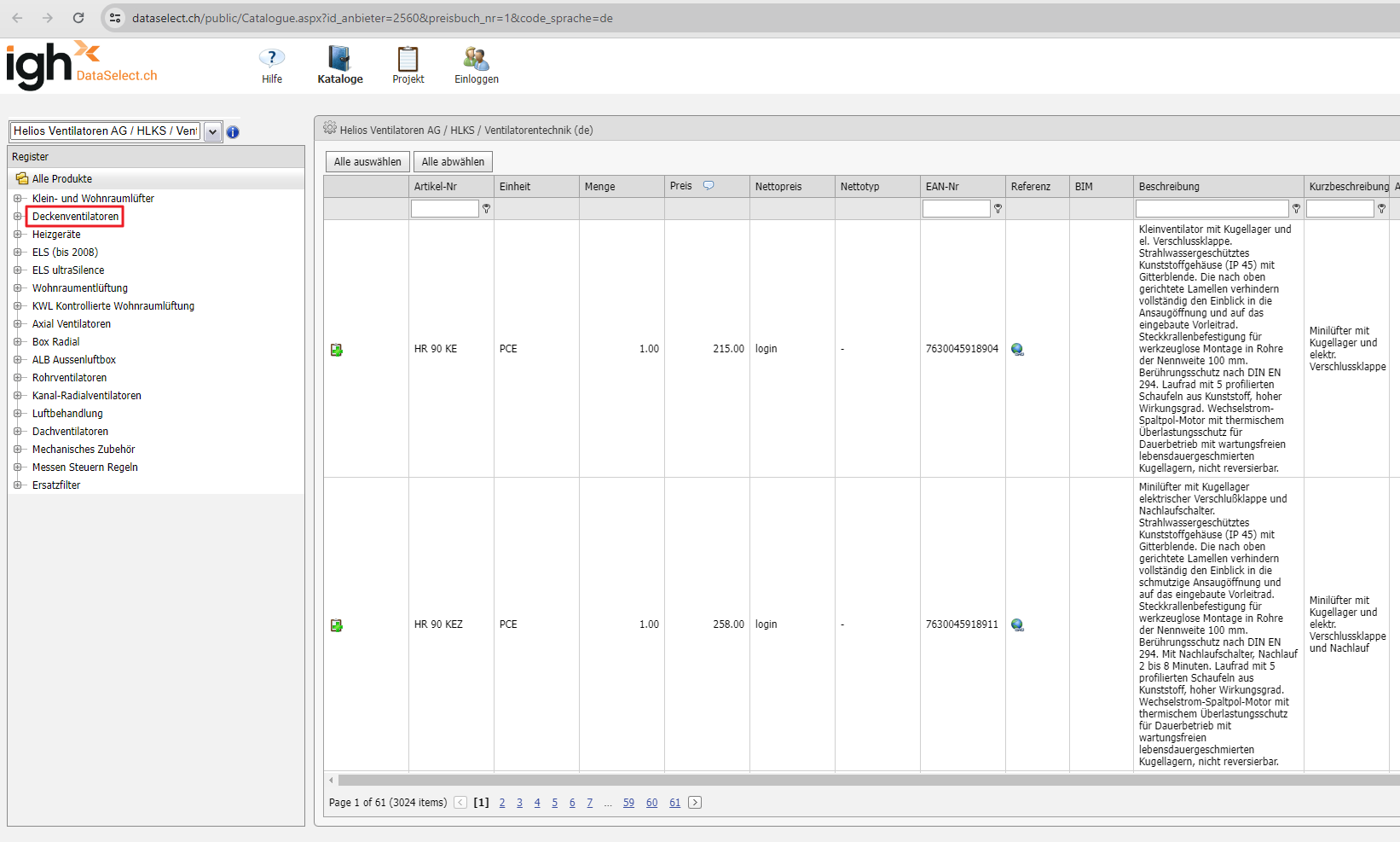
Task: Click browser forward arrow
Action: (48, 18)
